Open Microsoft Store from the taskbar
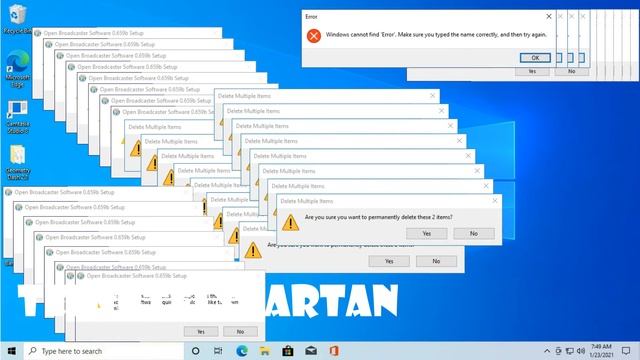The image size is (640, 360). pyautogui.click(x=288, y=351)
